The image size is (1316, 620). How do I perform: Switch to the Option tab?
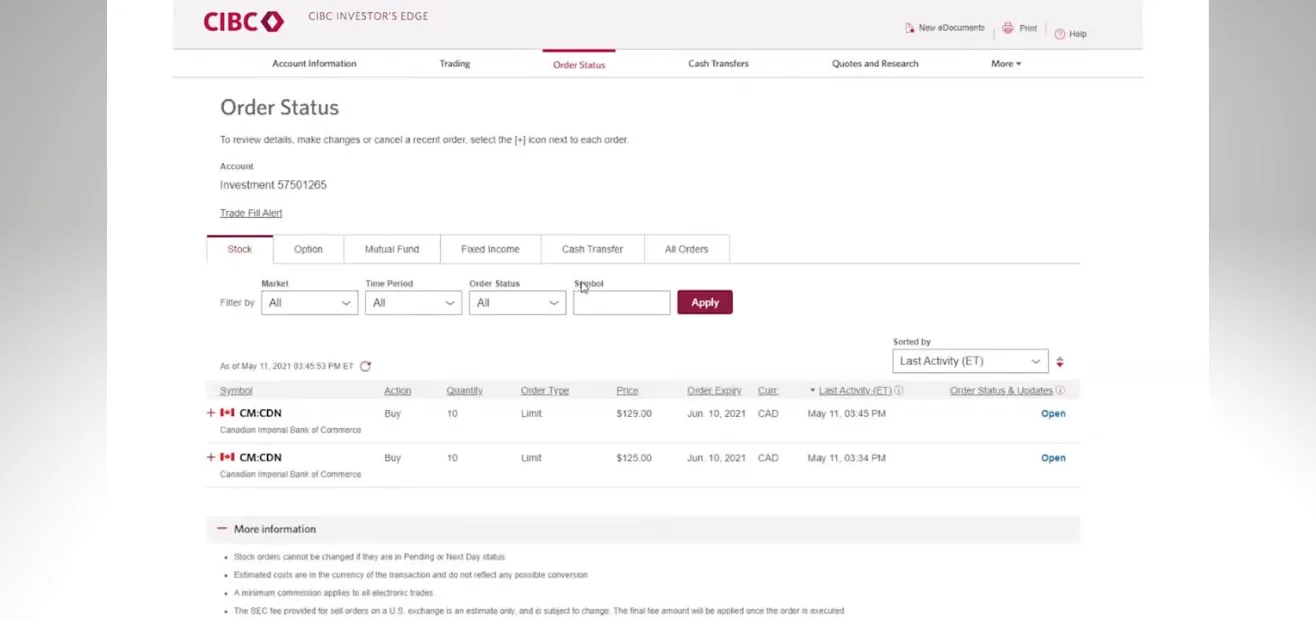(x=308, y=249)
